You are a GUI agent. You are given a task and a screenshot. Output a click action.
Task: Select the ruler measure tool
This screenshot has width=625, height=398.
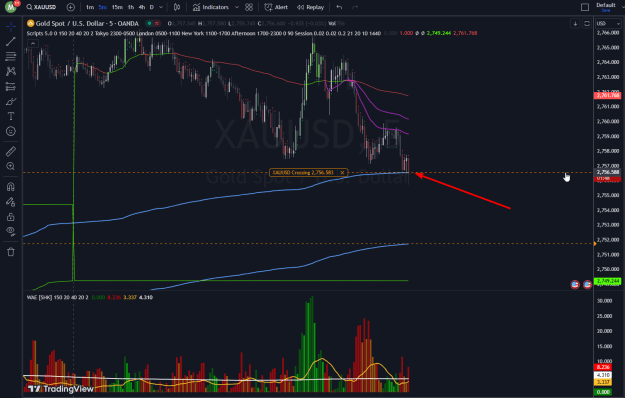coord(11,151)
